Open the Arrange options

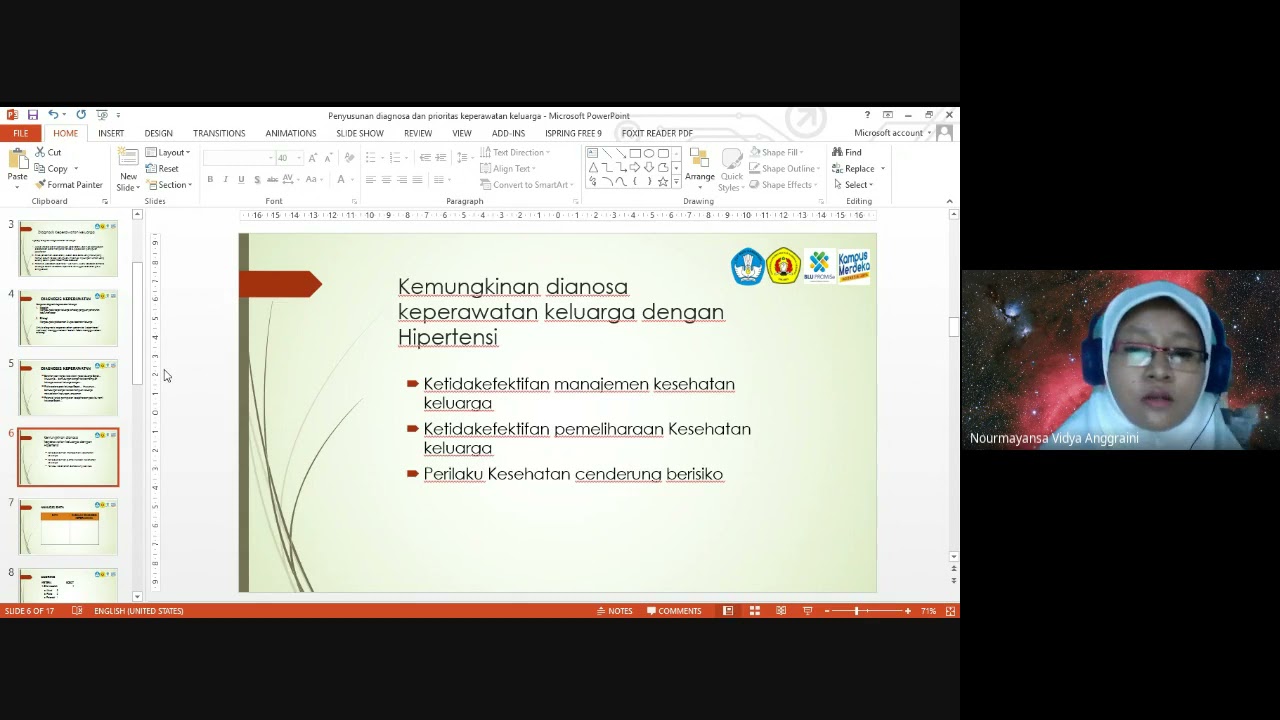point(700,168)
